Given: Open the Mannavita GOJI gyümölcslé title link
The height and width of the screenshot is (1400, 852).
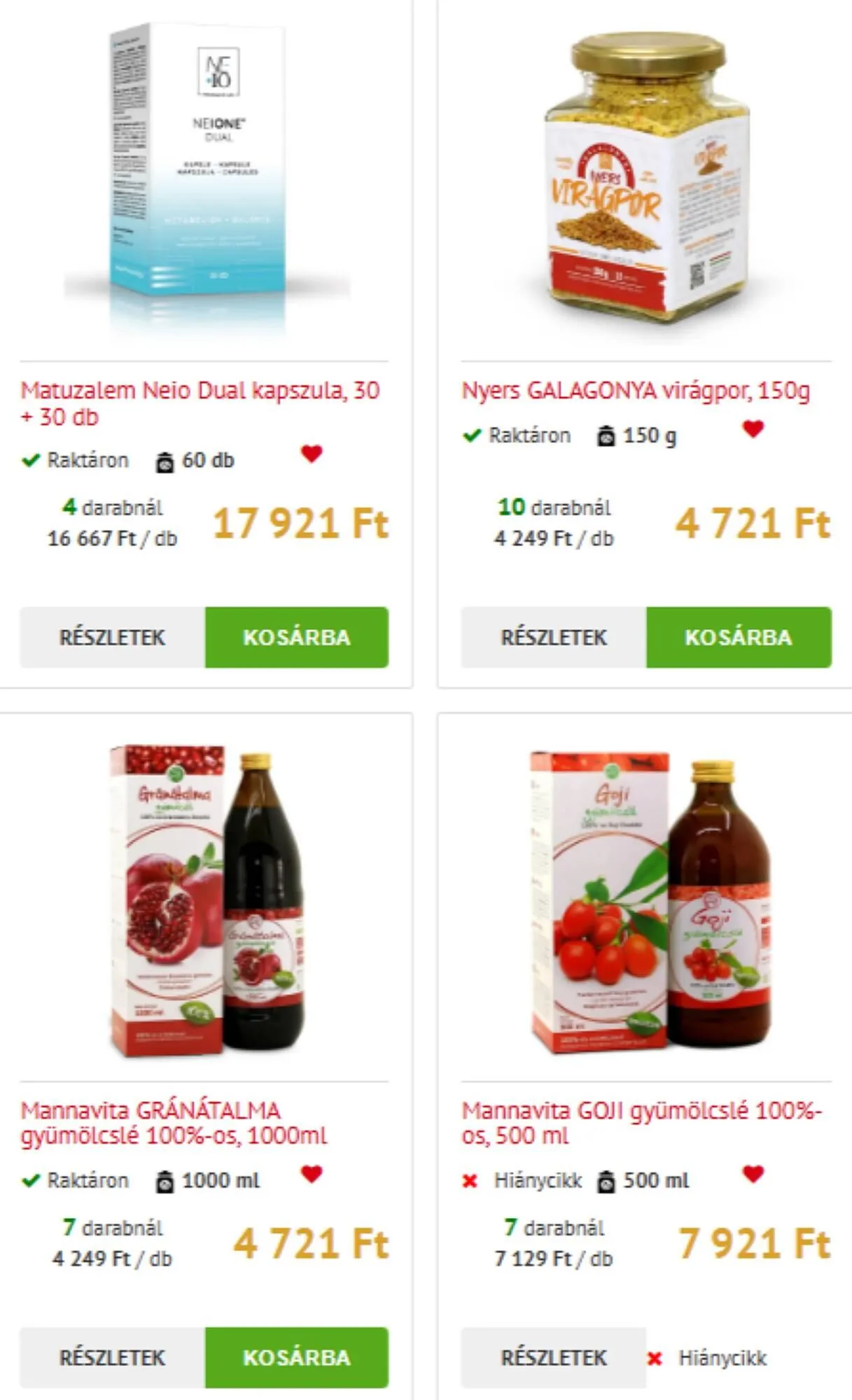Looking at the screenshot, I should tap(642, 1123).
